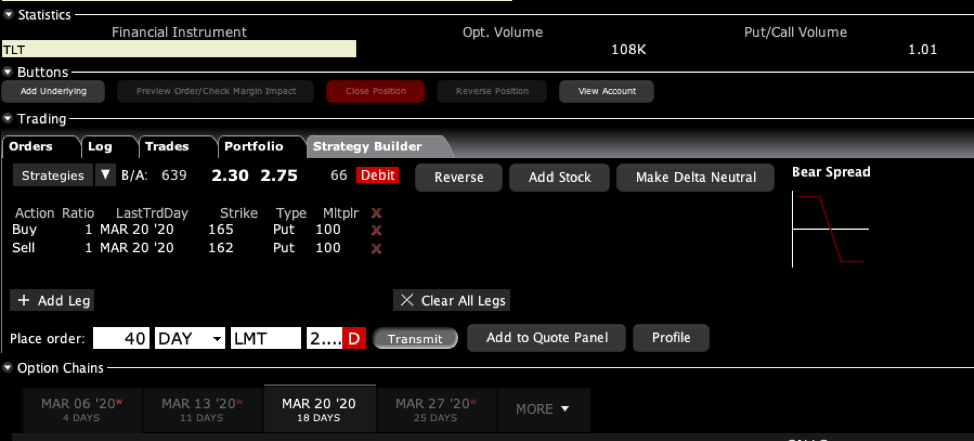This screenshot has width=974, height=441.
Task: Open the Strategies dropdown arrow
Action: 106,176
